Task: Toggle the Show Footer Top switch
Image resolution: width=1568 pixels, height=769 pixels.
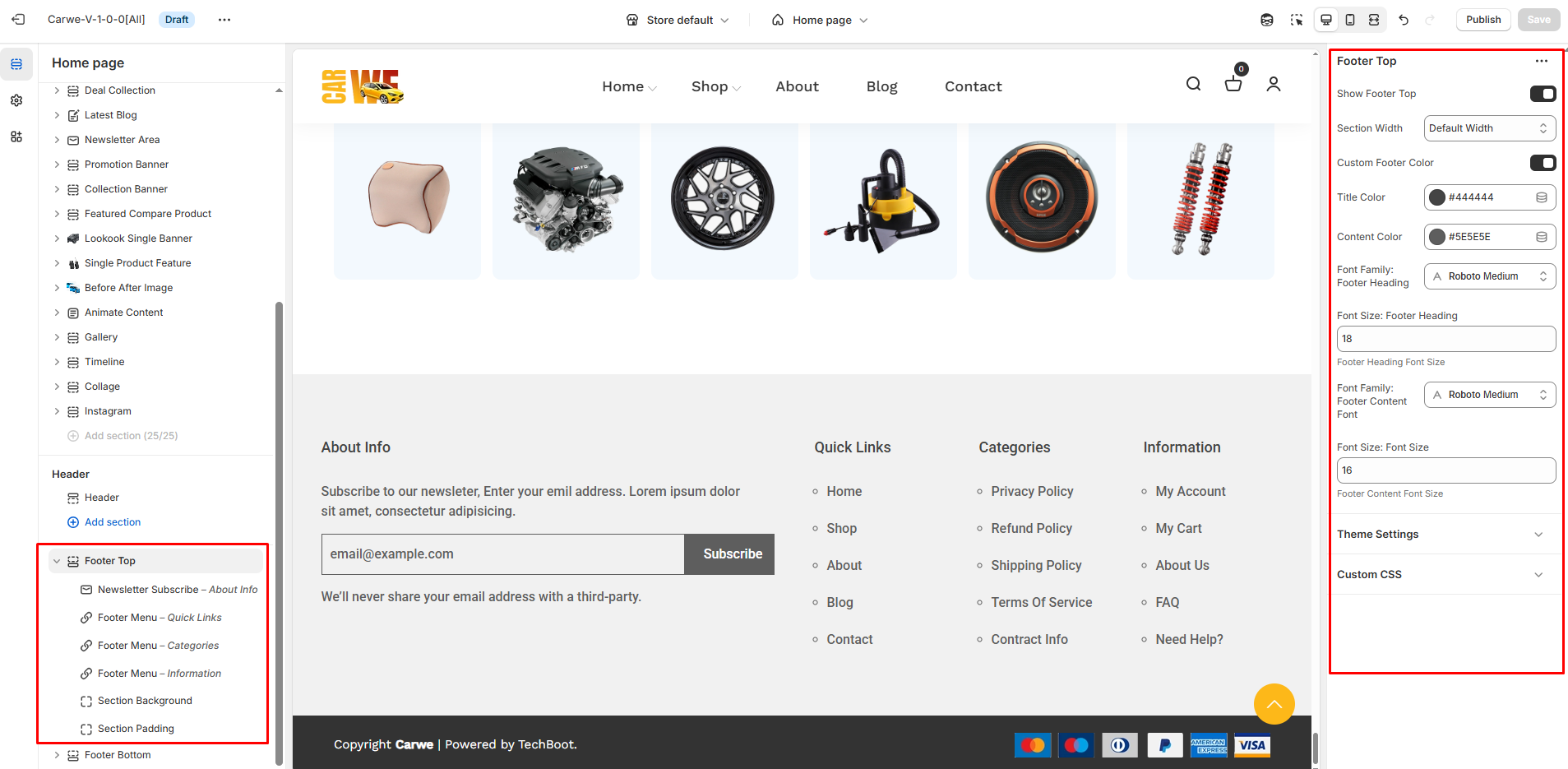Action: 1543,94
